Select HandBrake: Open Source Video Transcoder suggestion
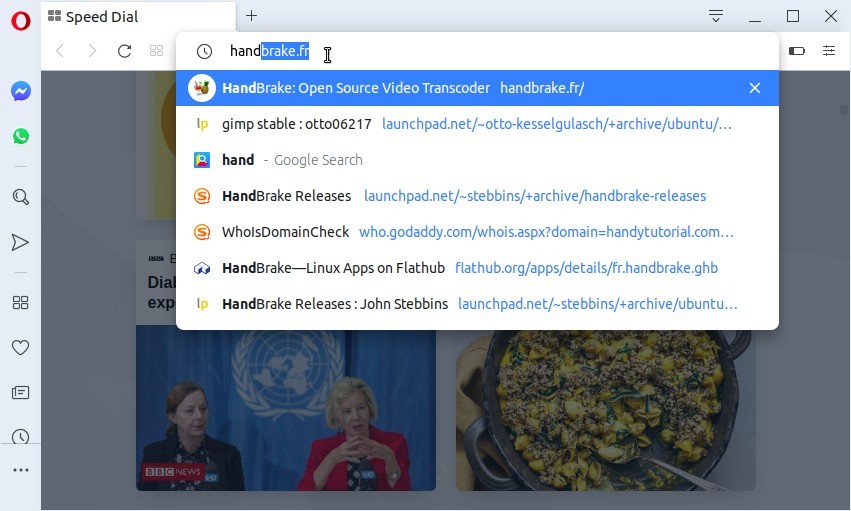Image resolution: width=851 pixels, height=511 pixels. click(477, 88)
